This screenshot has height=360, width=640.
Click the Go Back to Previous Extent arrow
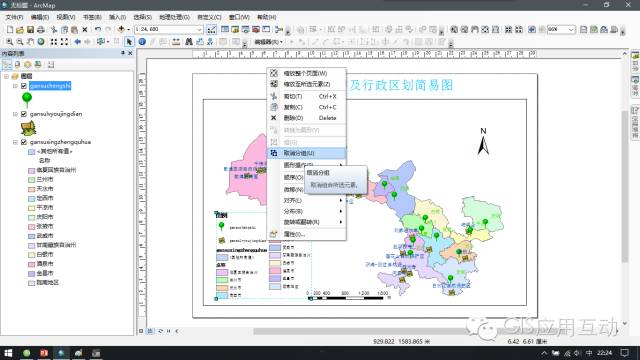coord(77,42)
